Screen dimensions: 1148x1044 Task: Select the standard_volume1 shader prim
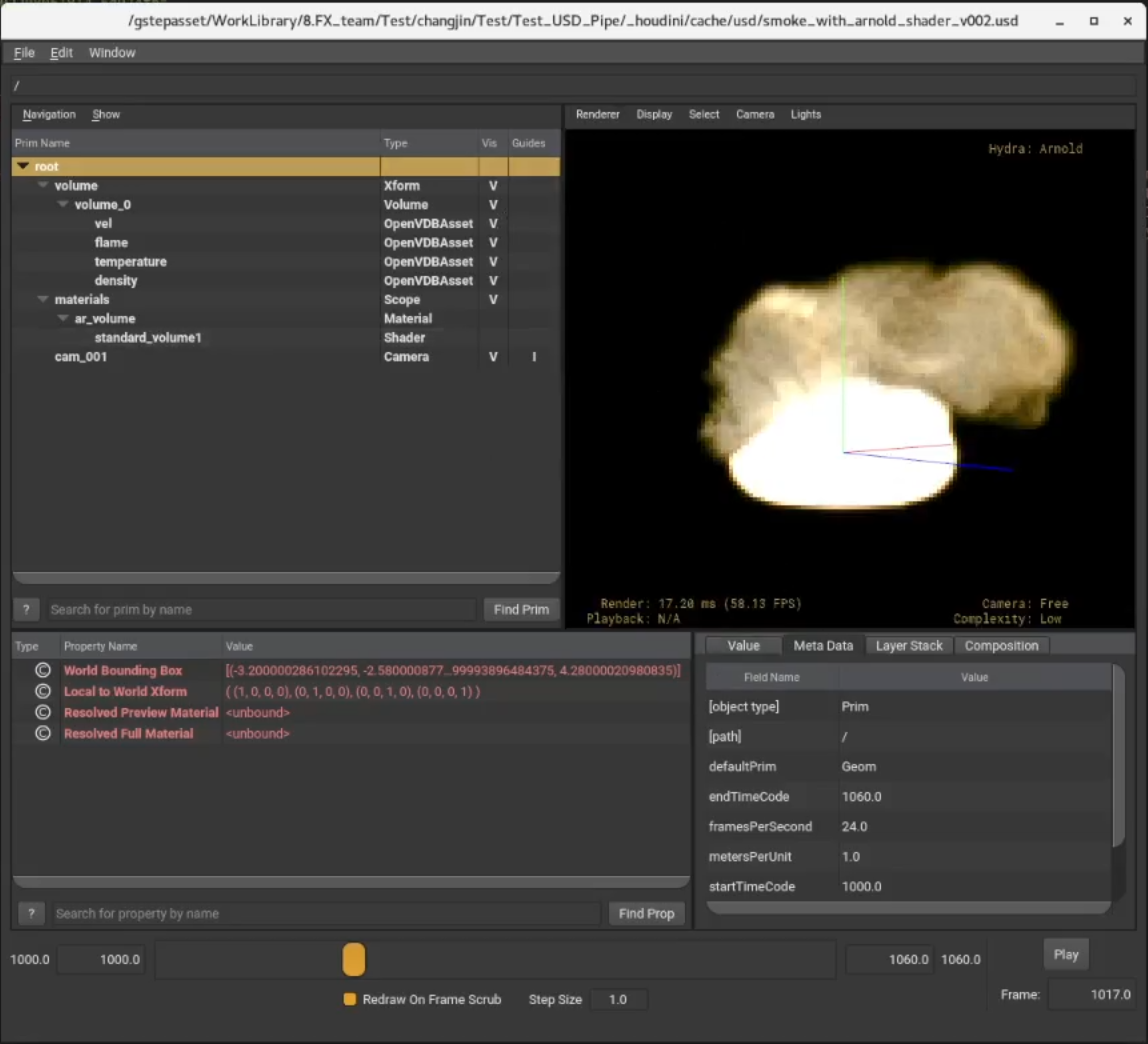pyautogui.click(x=148, y=338)
